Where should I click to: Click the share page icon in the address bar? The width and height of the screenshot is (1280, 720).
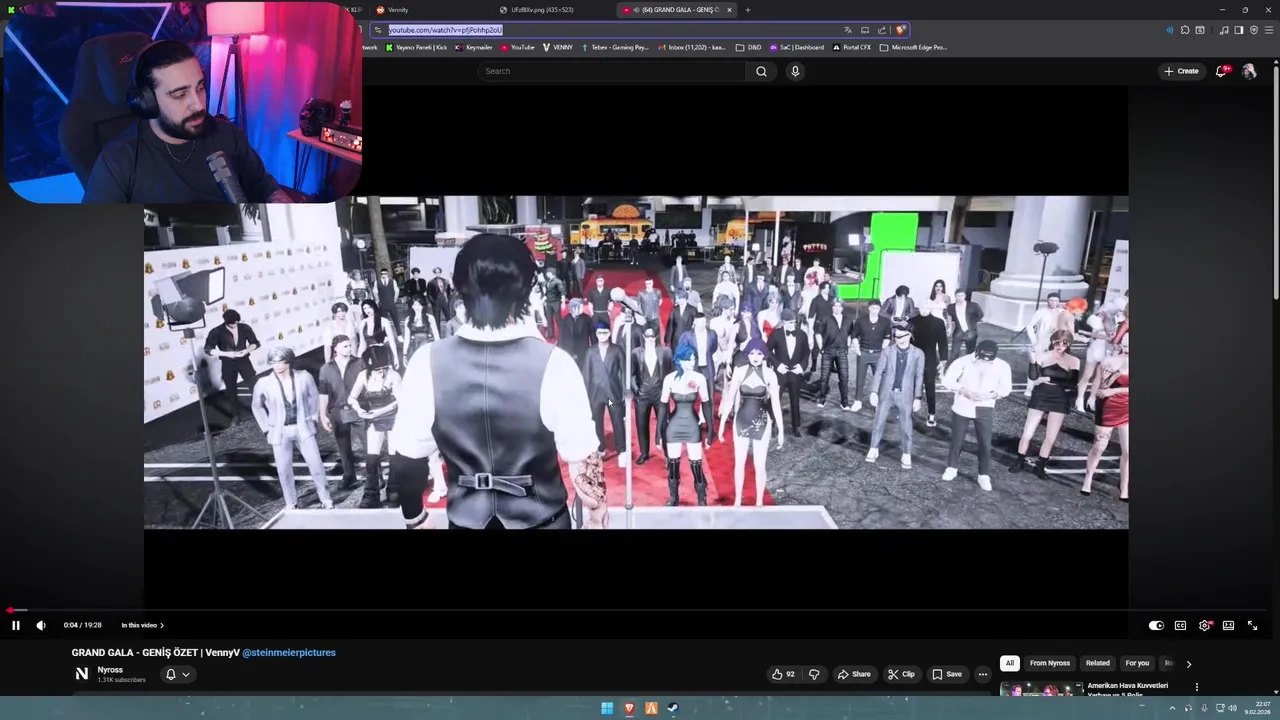tap(882, 30)
